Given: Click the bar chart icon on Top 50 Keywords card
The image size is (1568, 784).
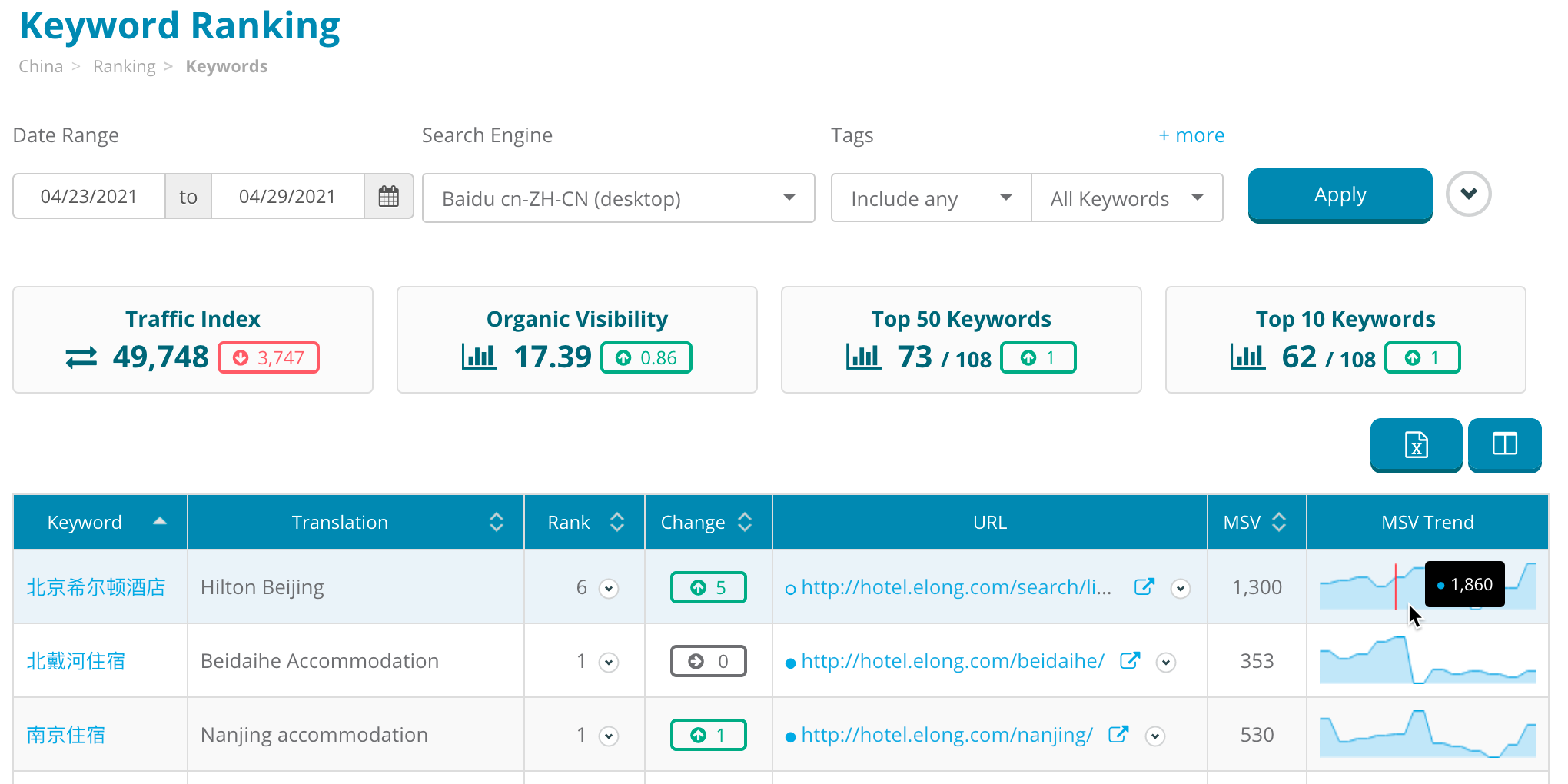Looking at the screenshot, I should coord(862,357).
